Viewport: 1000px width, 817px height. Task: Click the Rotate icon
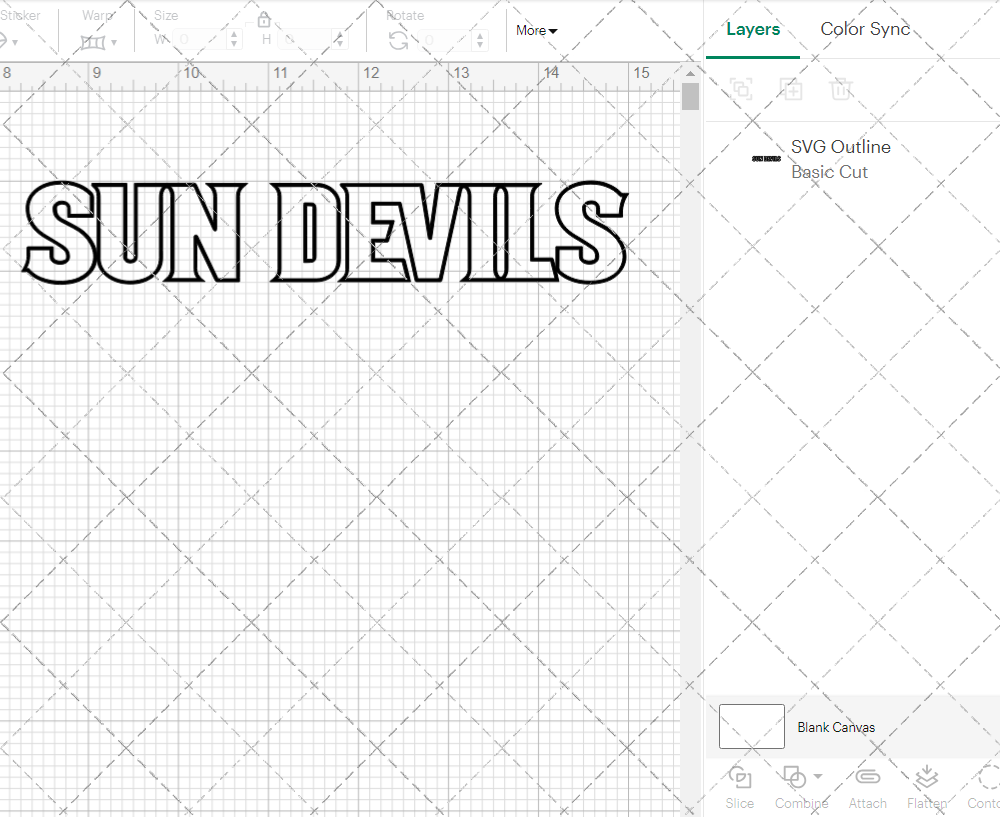click(399, 41)
